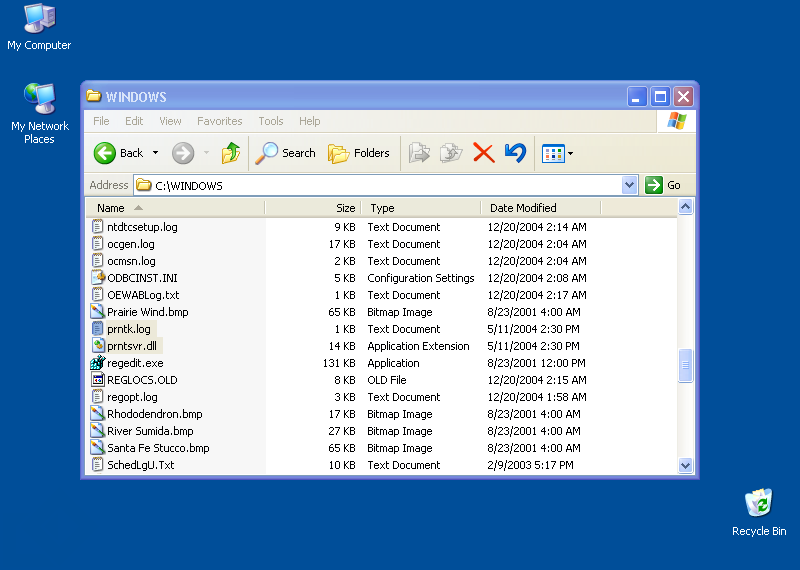The image size is (800, 570).
Task: Click the blue Undo arrow icon
Action: tap(515, 153)
